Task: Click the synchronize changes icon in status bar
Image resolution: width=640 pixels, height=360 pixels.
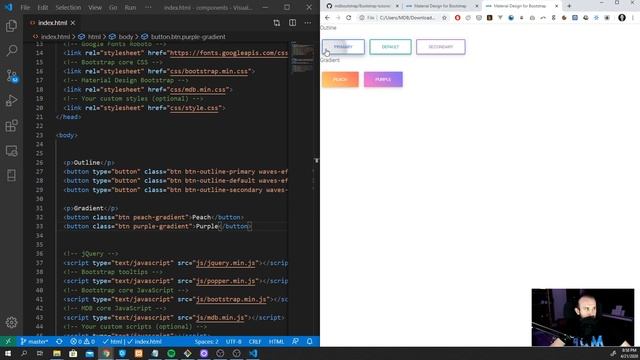Action: pos(60,342)
